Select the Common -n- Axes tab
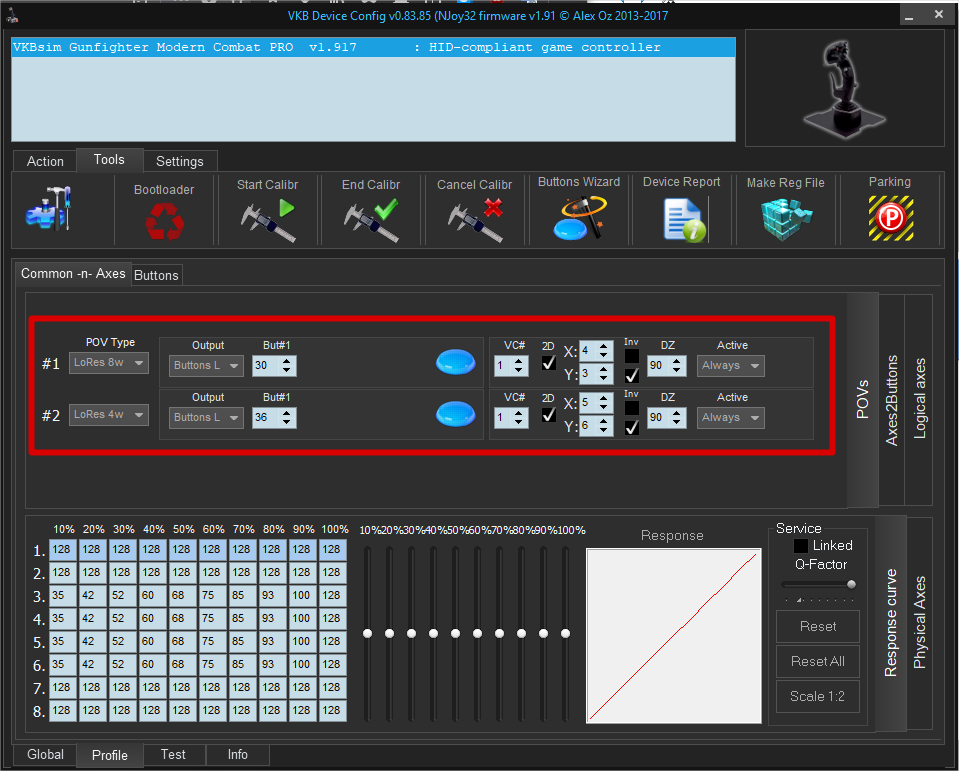 pyautogui.click(x=73, y=273)
